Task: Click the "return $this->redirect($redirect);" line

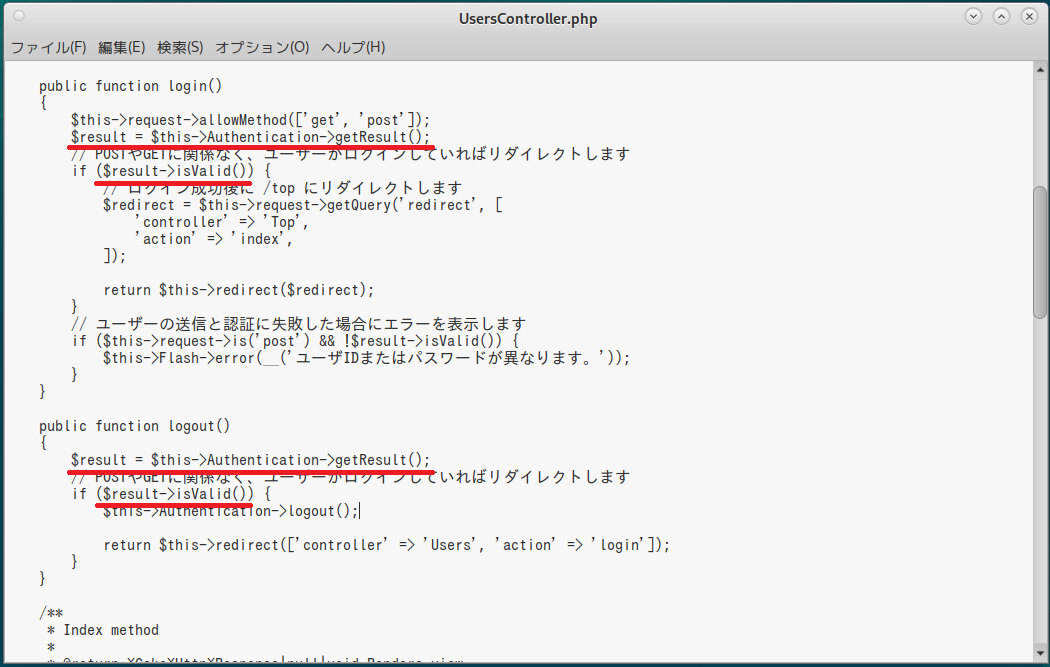Action: (238, 290)
